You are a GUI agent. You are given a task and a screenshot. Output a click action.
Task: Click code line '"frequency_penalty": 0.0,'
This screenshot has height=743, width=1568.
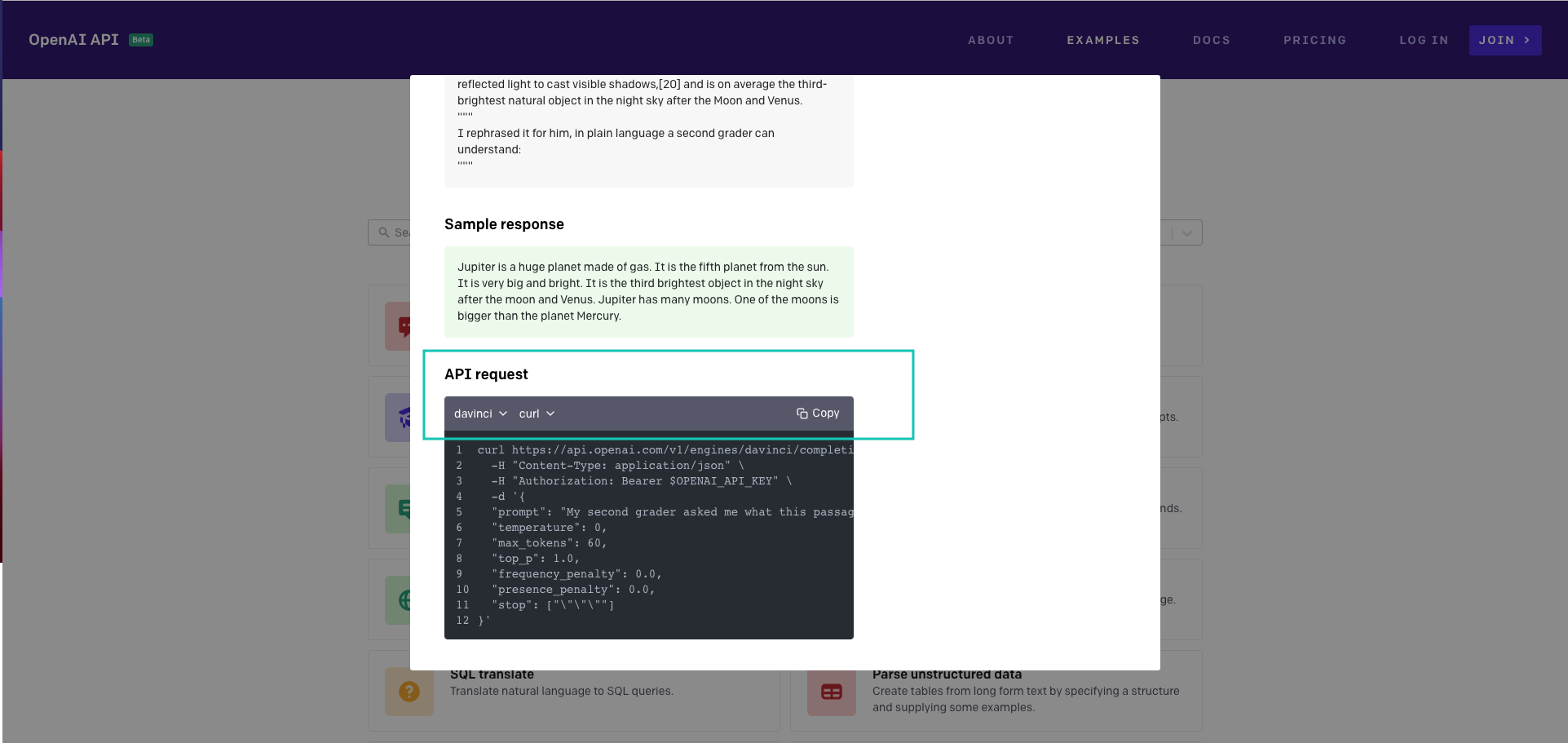click(x=576, y=574)
